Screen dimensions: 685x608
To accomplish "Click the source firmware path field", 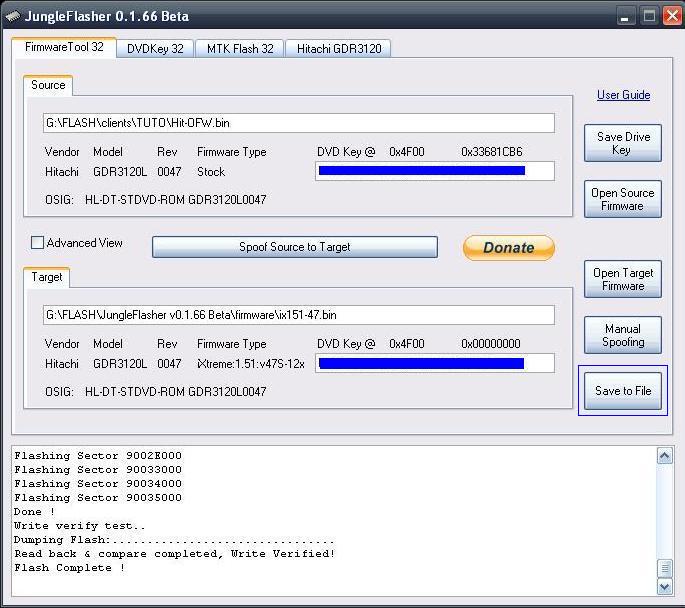I will coord(299,123).
